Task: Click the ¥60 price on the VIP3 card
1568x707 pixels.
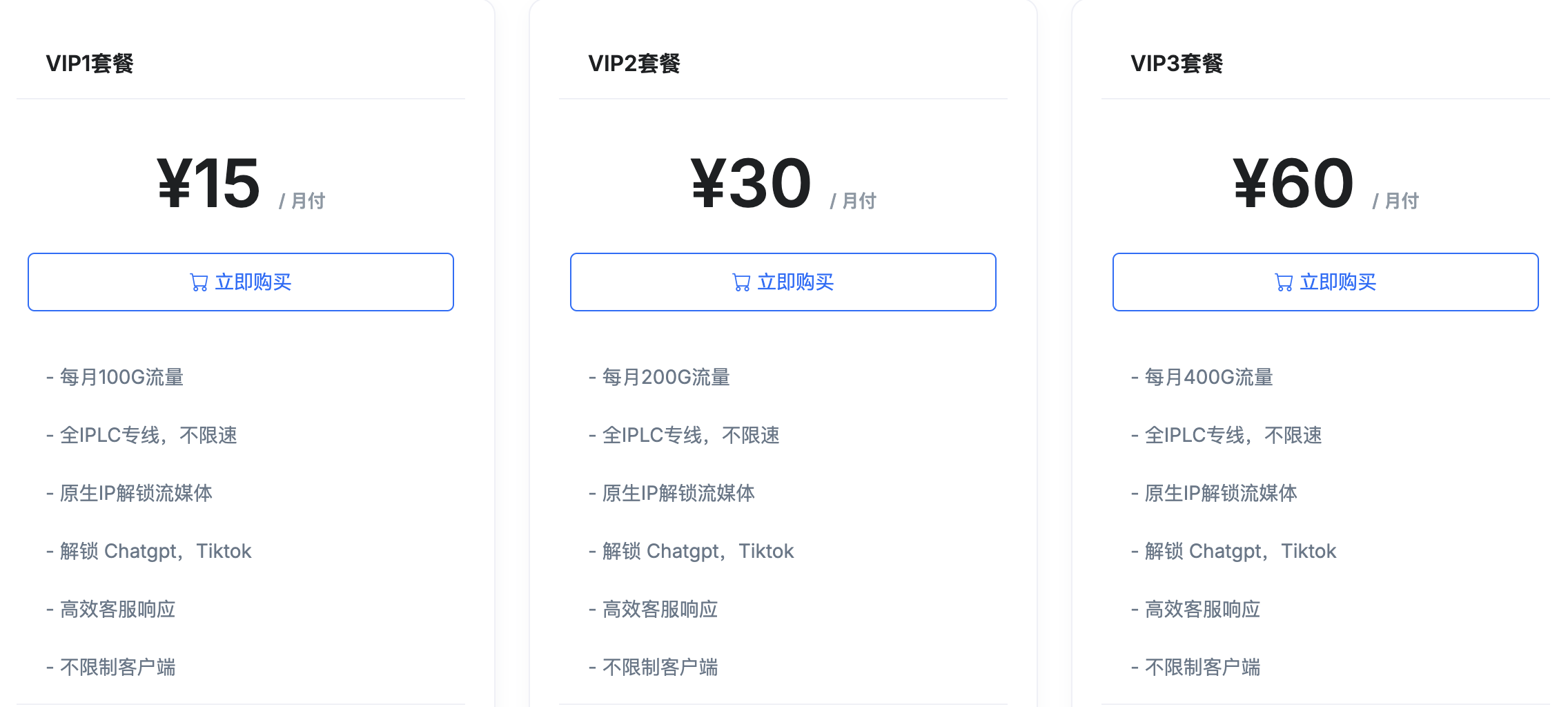Action: [x=1294, y=182]
